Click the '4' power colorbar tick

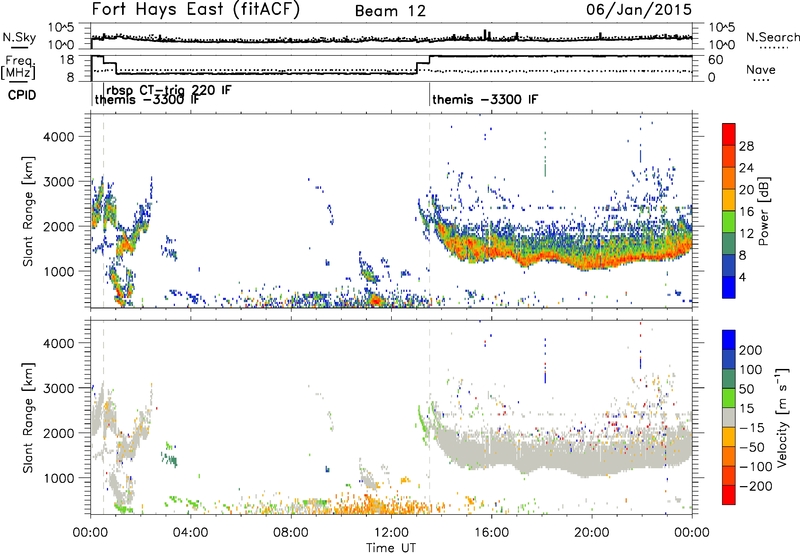(742, 277)
